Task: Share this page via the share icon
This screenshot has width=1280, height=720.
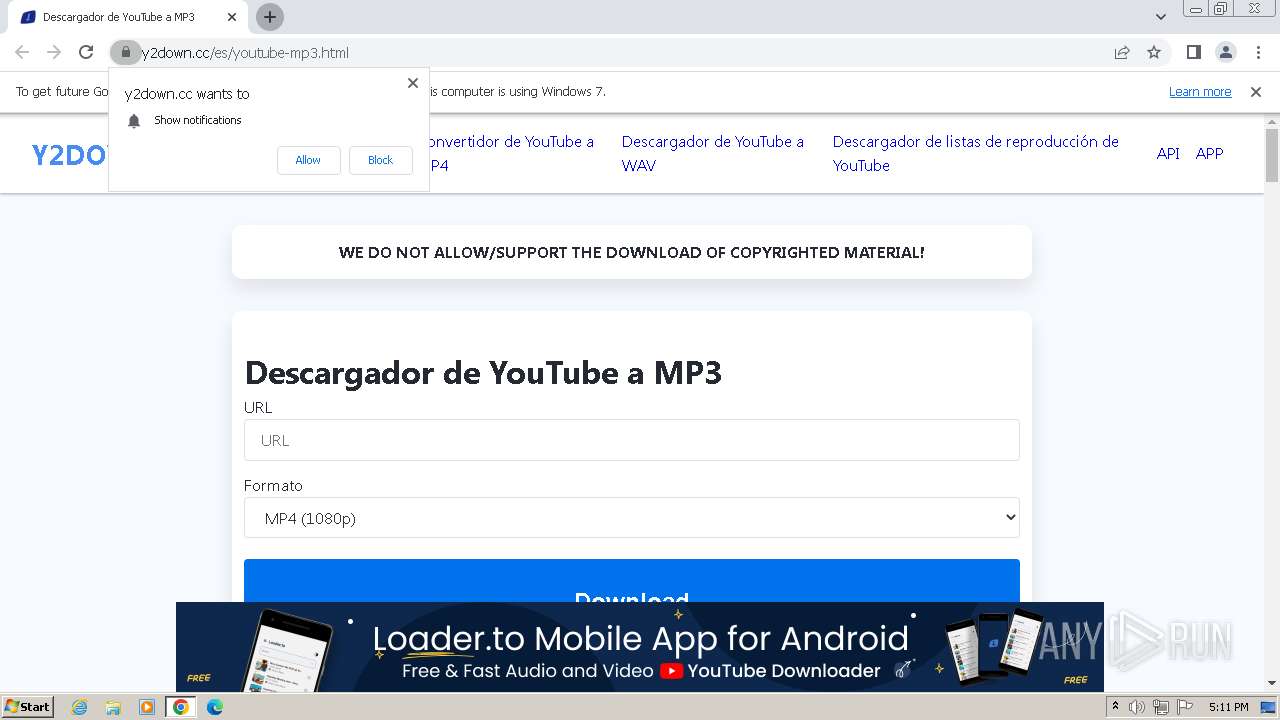Action: pos(1122,52)
